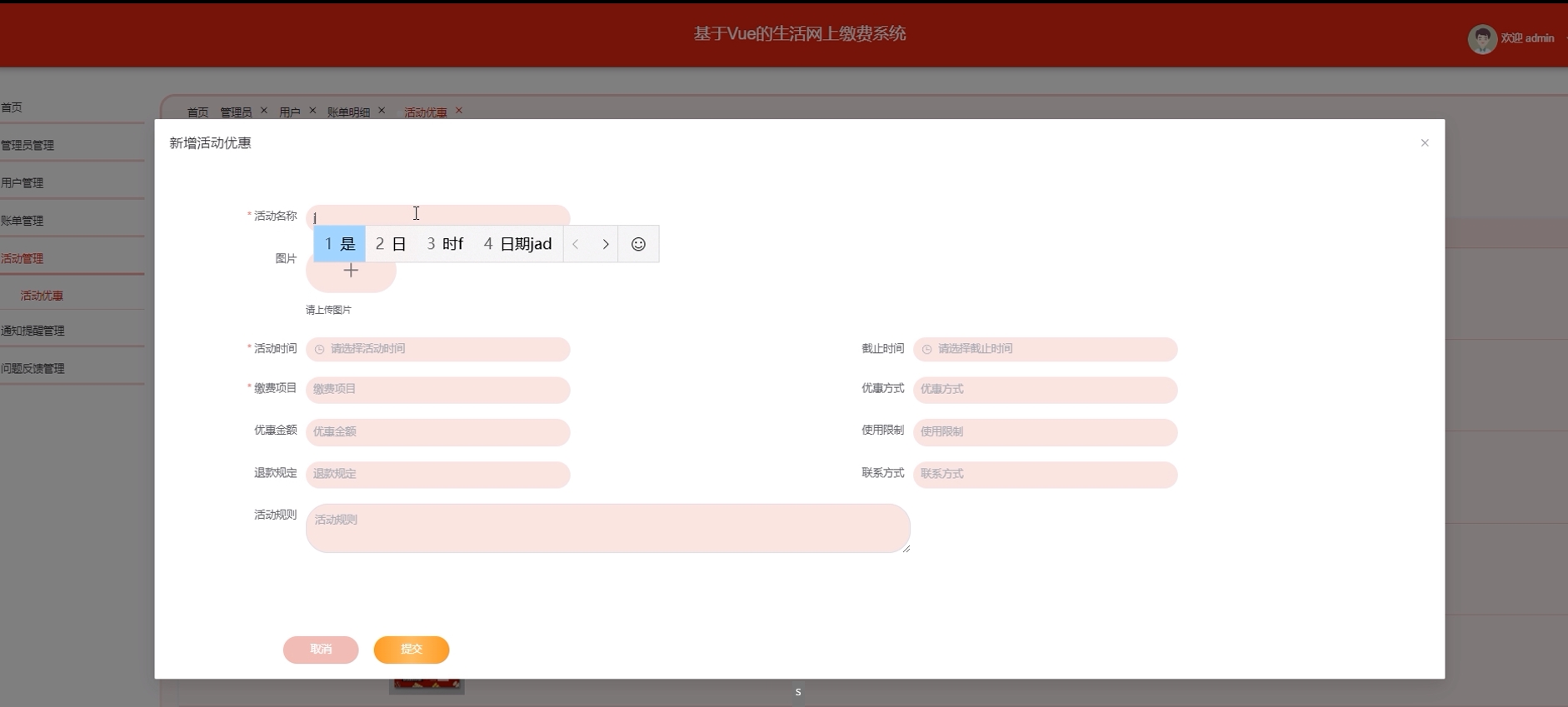
Task: Select IME candidate 4 日期jad
Action: tap(517, 244)
